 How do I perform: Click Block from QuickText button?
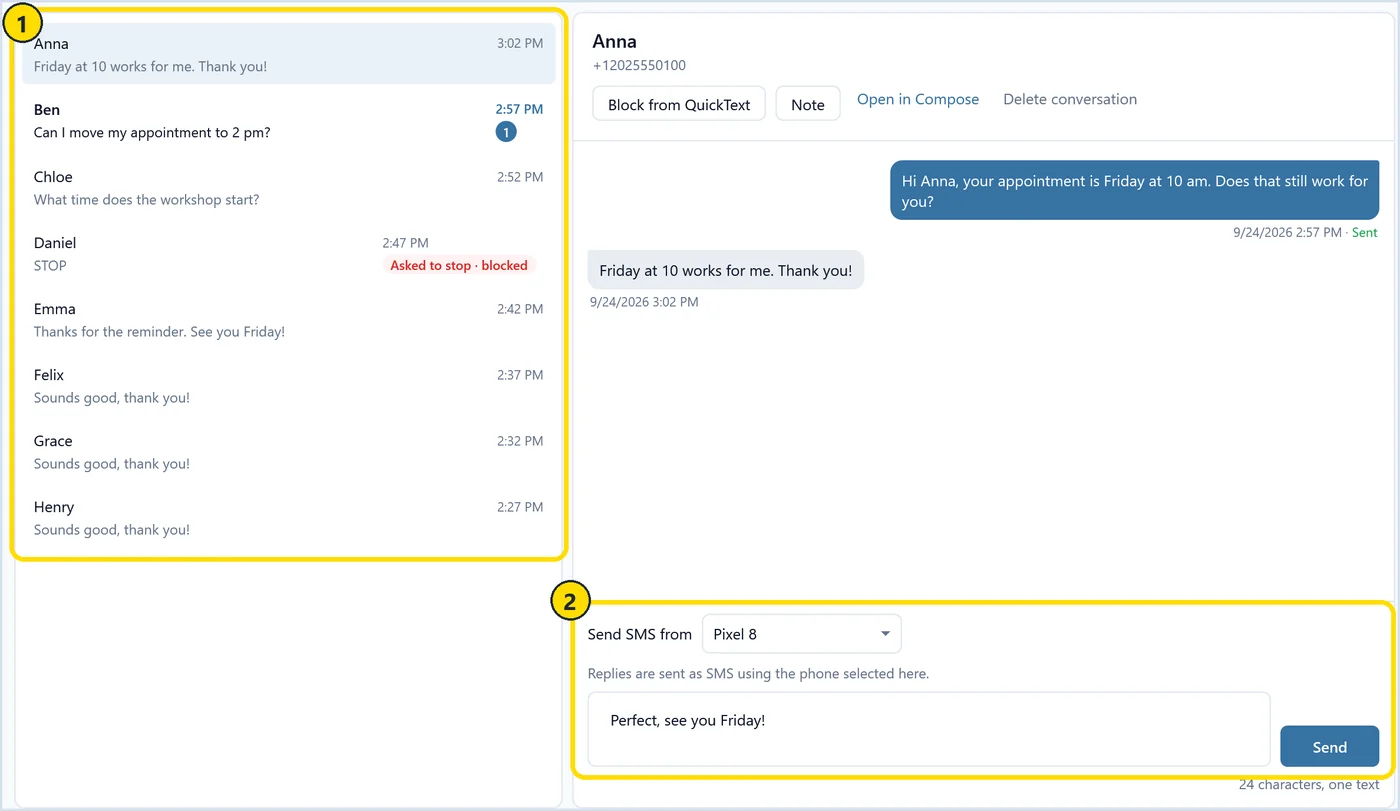[x=679, y=104]
